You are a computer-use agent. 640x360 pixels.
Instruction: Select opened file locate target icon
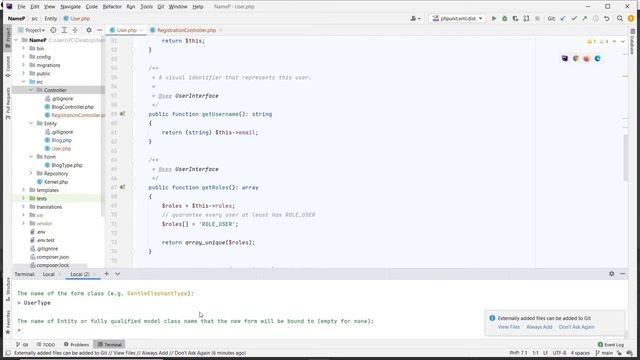pyautogui.click(x=53, y=30)
